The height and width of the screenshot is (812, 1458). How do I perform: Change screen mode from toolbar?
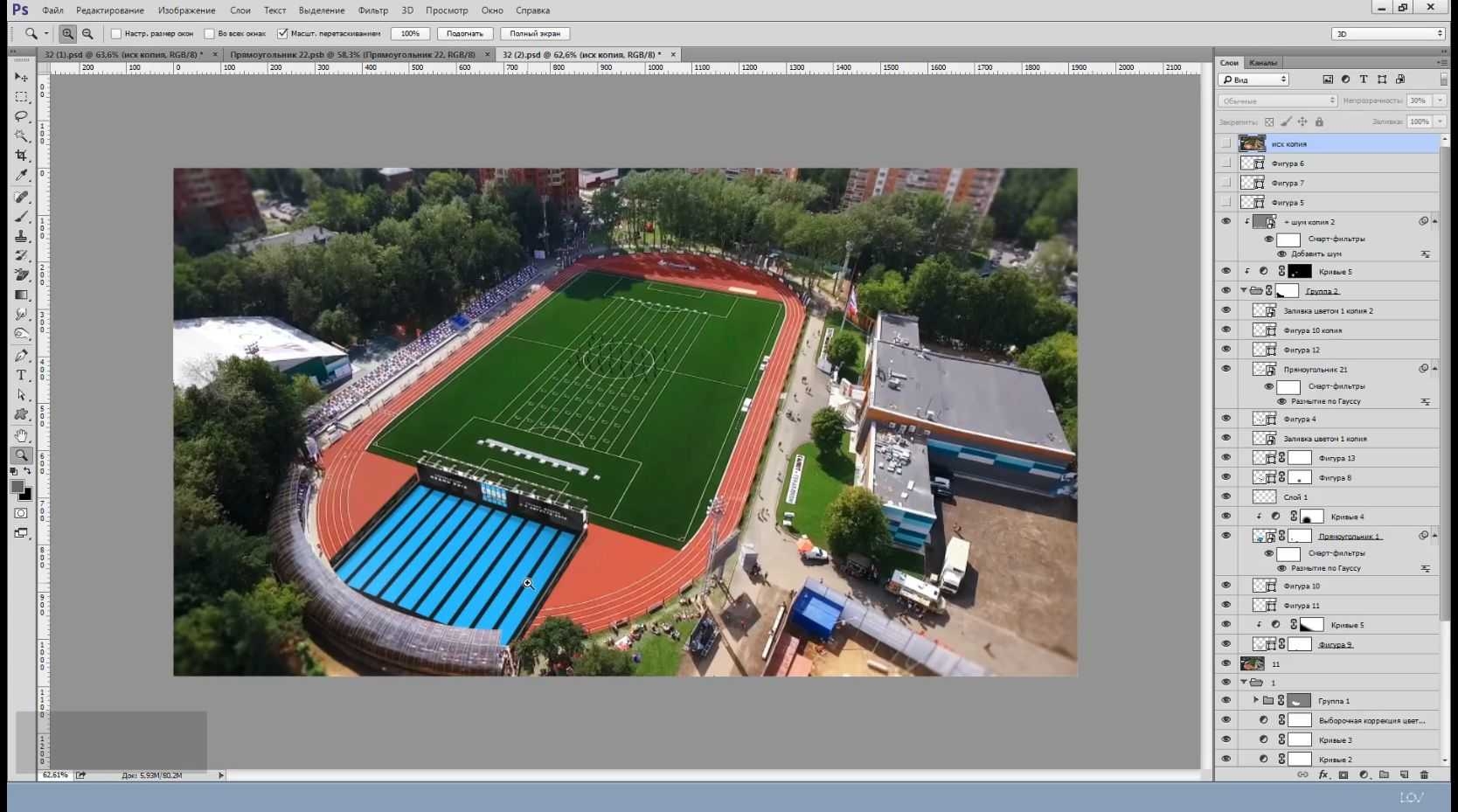[x=21, y=533]
